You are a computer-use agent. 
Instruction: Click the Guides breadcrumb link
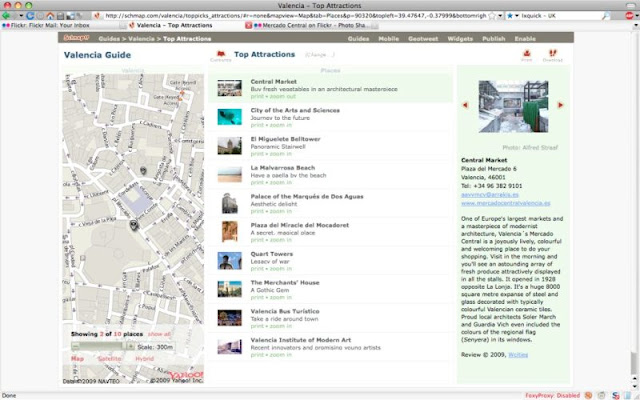(109, 39)
